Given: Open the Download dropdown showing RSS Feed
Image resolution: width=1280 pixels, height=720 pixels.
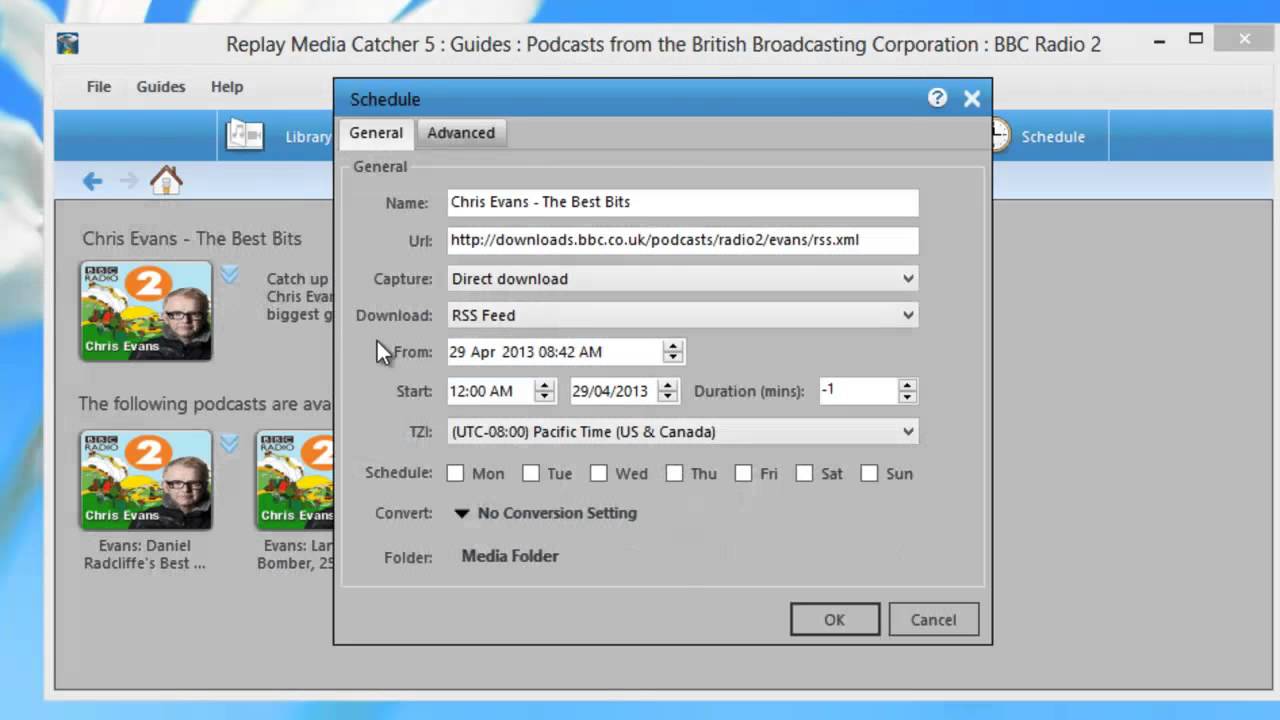Looking at the screenshot, I should click(683, 315).
